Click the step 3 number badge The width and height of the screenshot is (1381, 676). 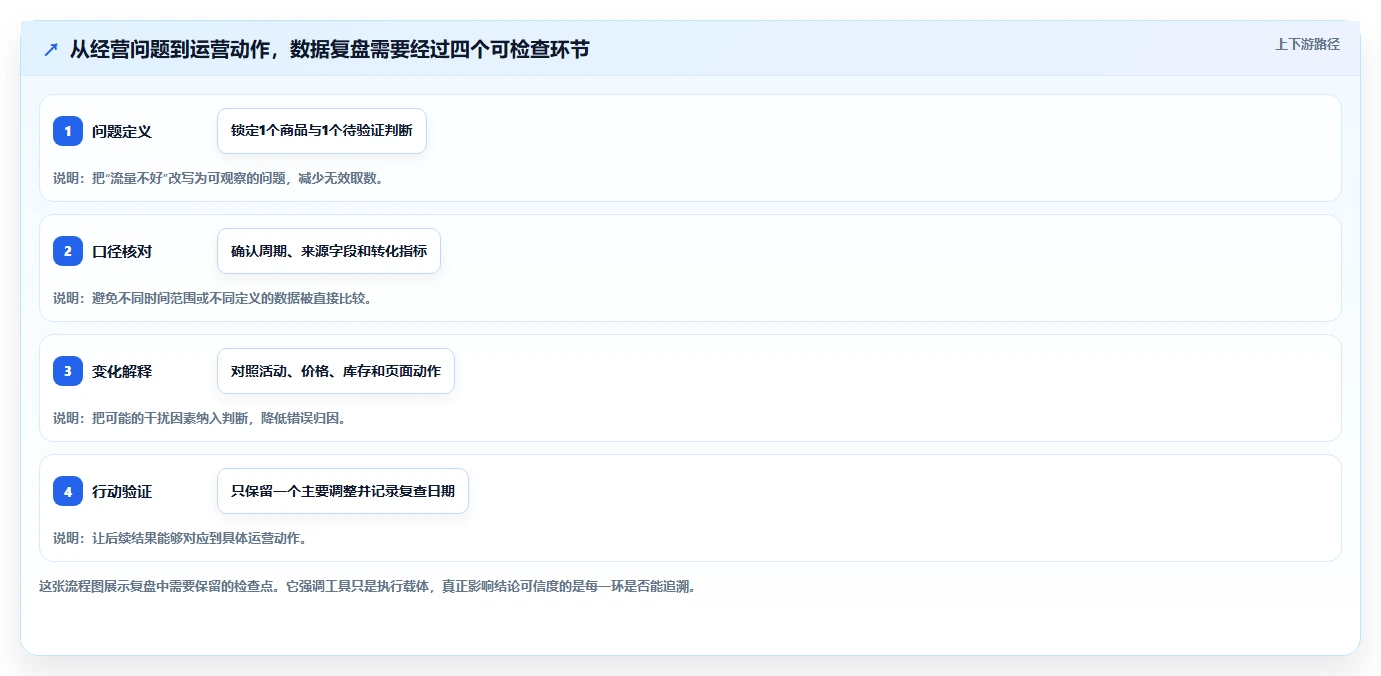68,371
